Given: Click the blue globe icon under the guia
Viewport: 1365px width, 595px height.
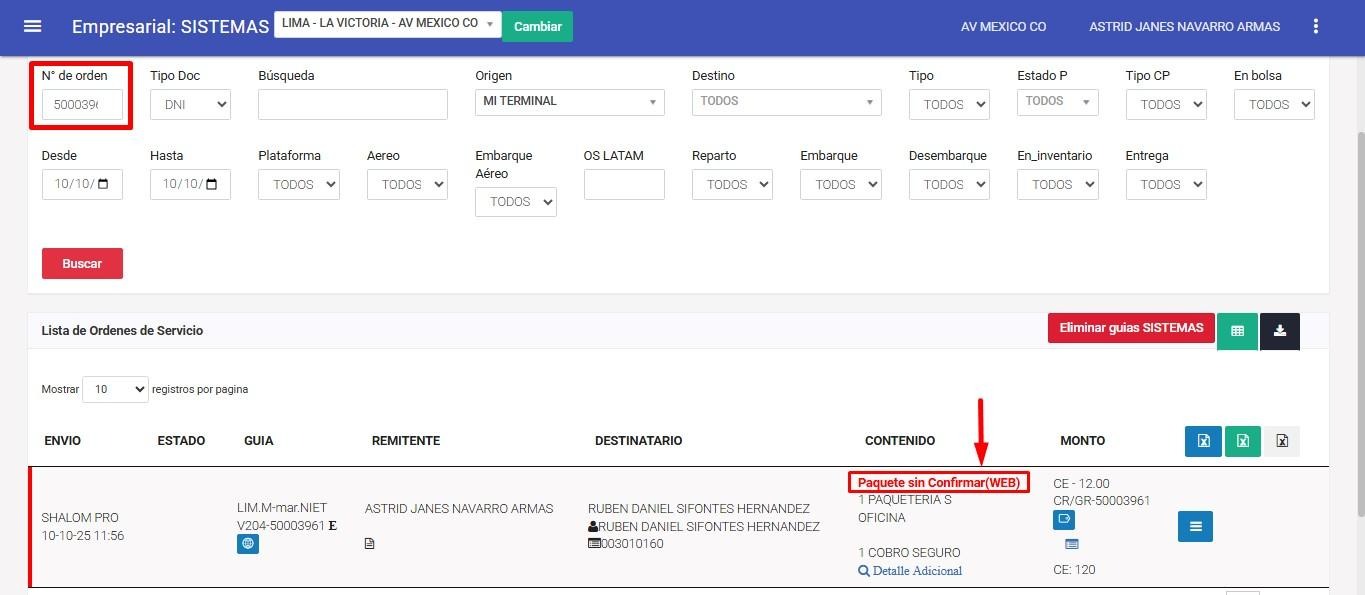Looking at the screenshot, I should point(248,544).
